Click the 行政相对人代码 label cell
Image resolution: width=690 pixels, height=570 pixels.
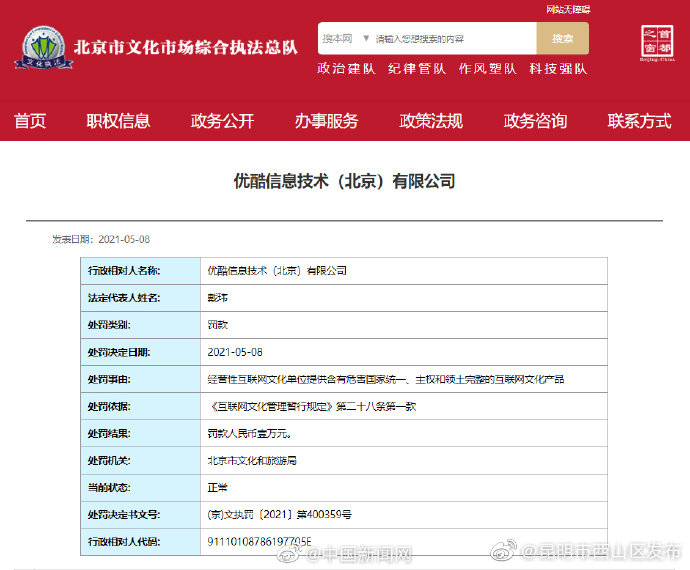click(141, 542)
